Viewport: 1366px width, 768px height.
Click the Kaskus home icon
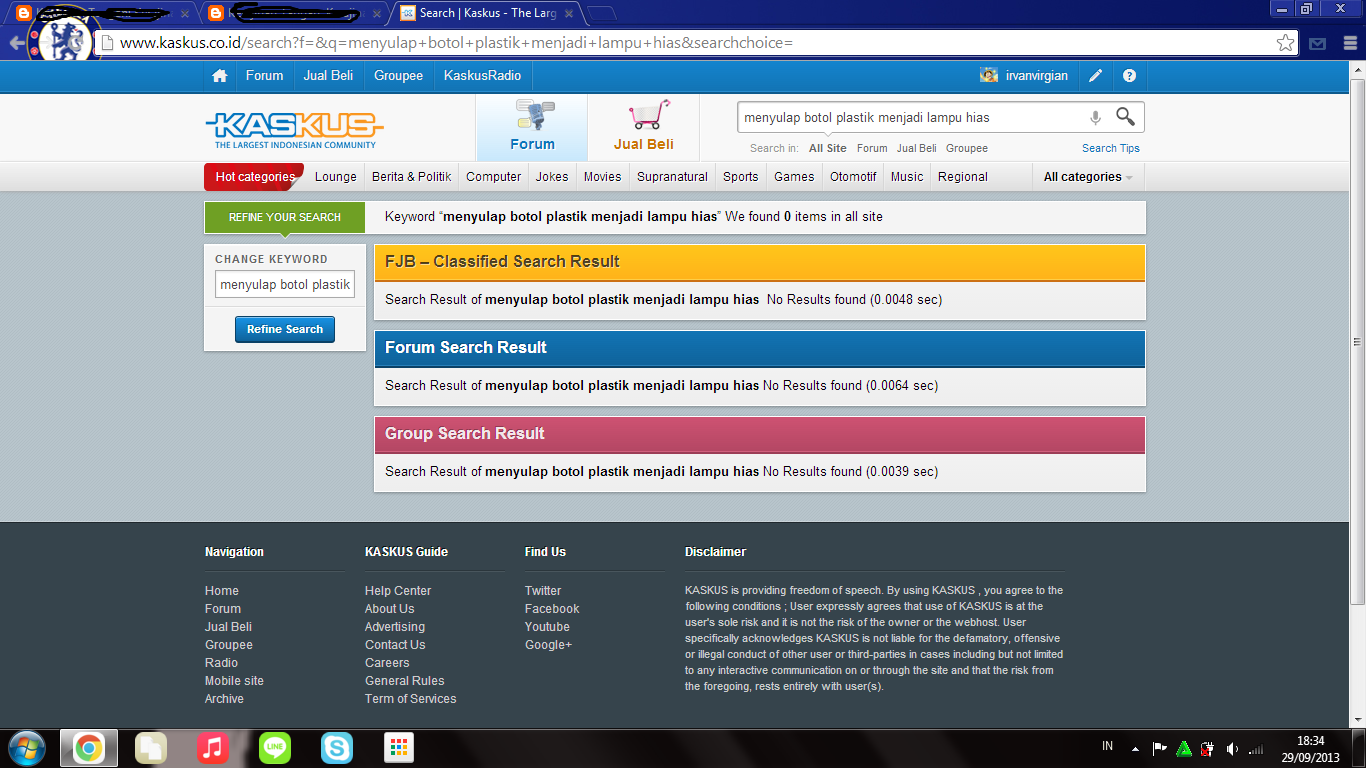pos(220,76)
